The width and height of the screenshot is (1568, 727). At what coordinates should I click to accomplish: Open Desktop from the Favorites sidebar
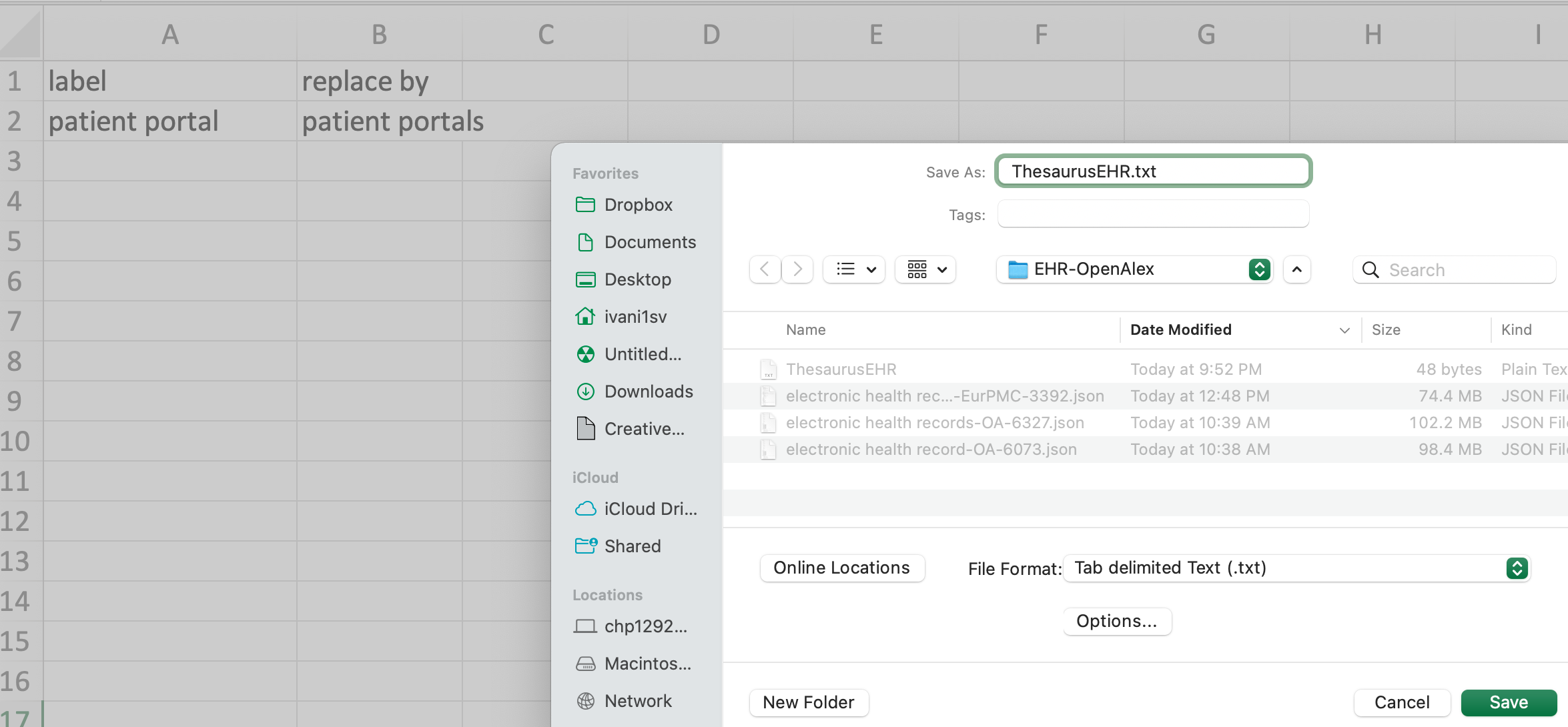637,279
